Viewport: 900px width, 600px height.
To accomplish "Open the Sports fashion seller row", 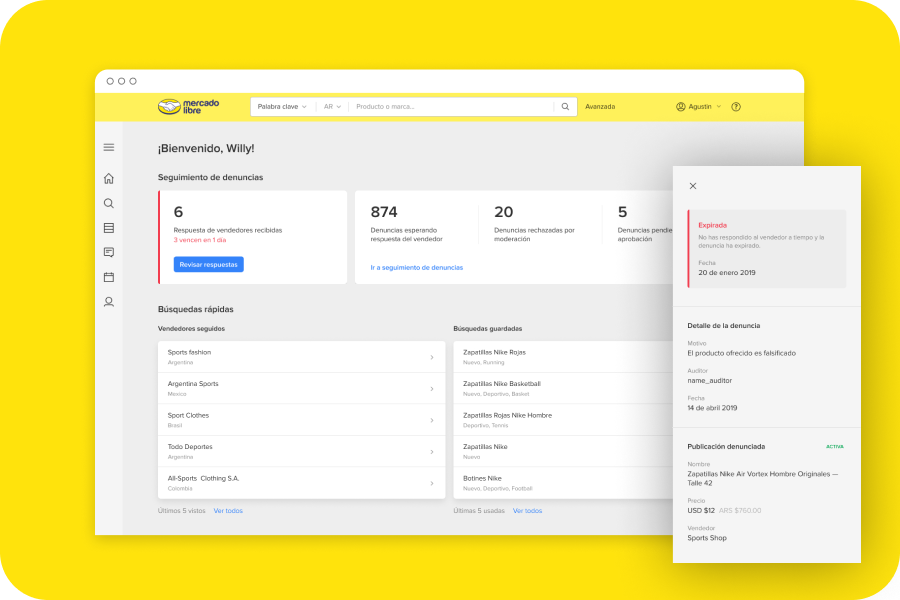I will coord(301,357).
